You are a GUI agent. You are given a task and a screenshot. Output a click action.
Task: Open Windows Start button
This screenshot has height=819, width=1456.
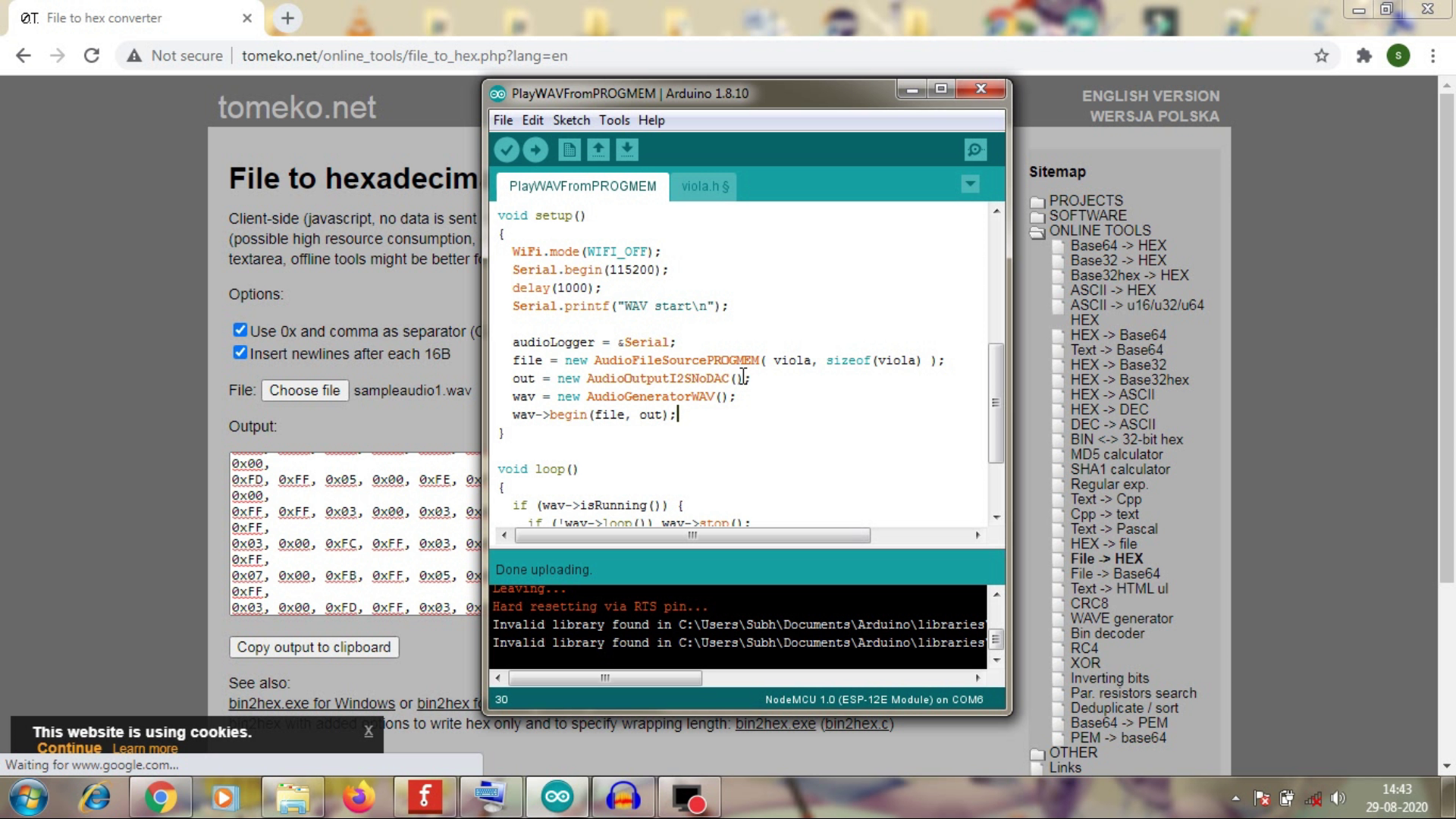coord(29,798)
